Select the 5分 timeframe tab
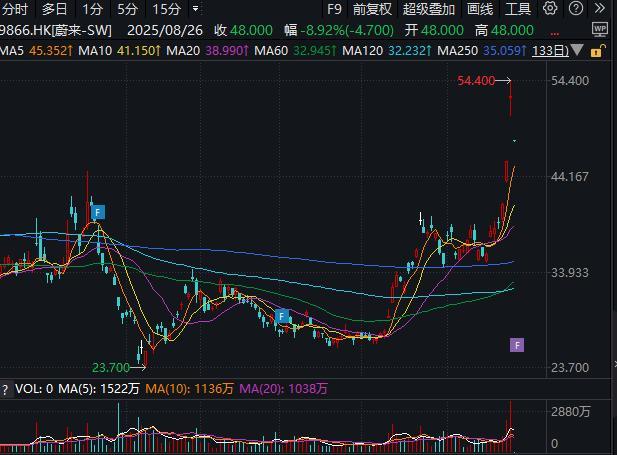This screenshot has height=455, width=617. coord(128,9)
